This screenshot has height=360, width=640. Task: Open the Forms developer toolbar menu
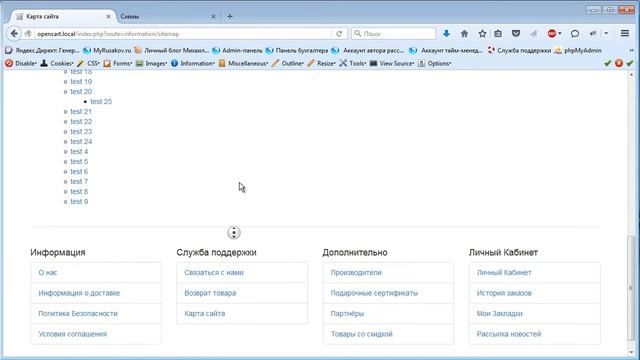pyautogui.click(x=118, y=63)
